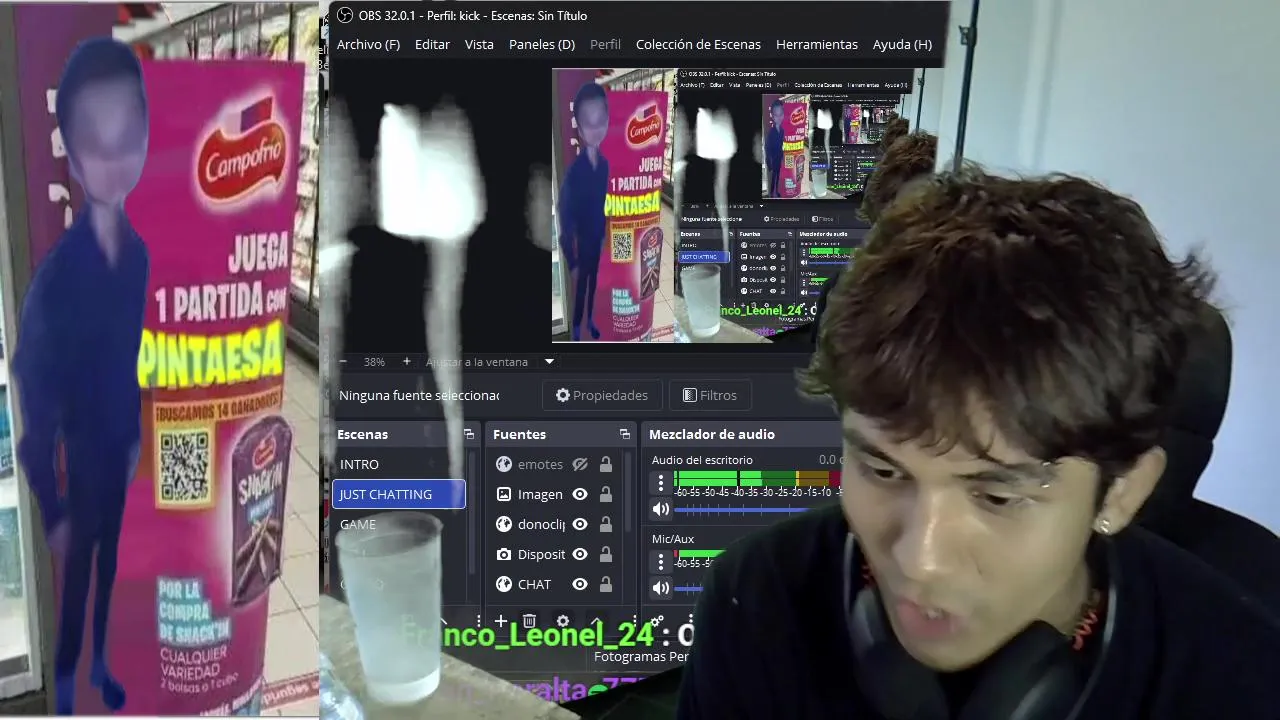Open Audio del escritorio options menu
Screen dimensions: 1280x720
(660, 484)
